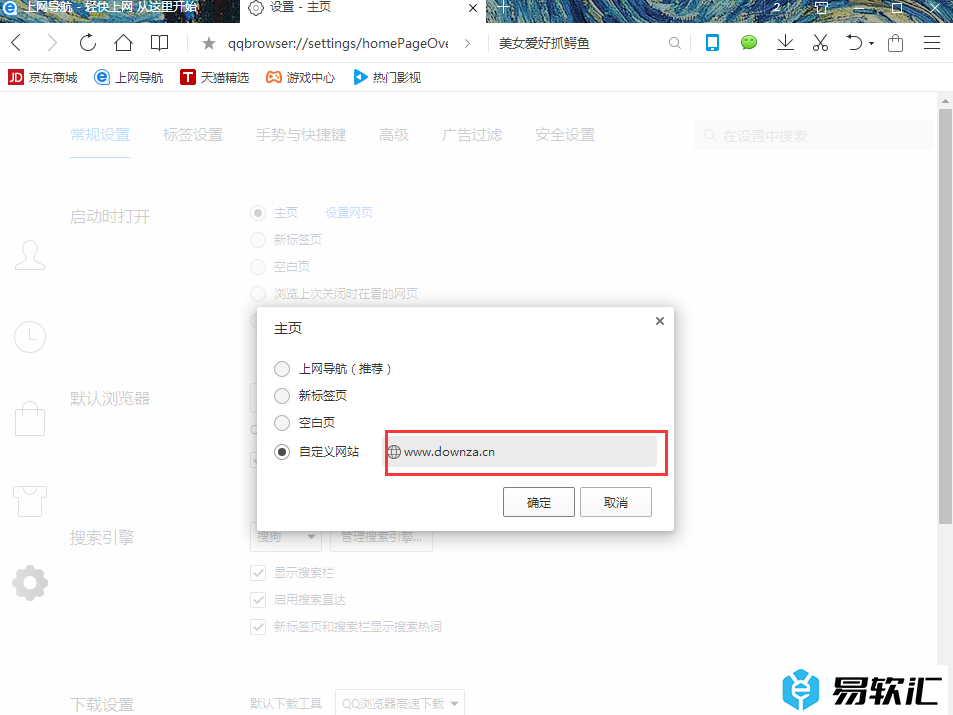The width and height of the screenshot is (953, 715).
Task: Expand the undo icon dropdown arrow
Action: click(x=872, y=44)
